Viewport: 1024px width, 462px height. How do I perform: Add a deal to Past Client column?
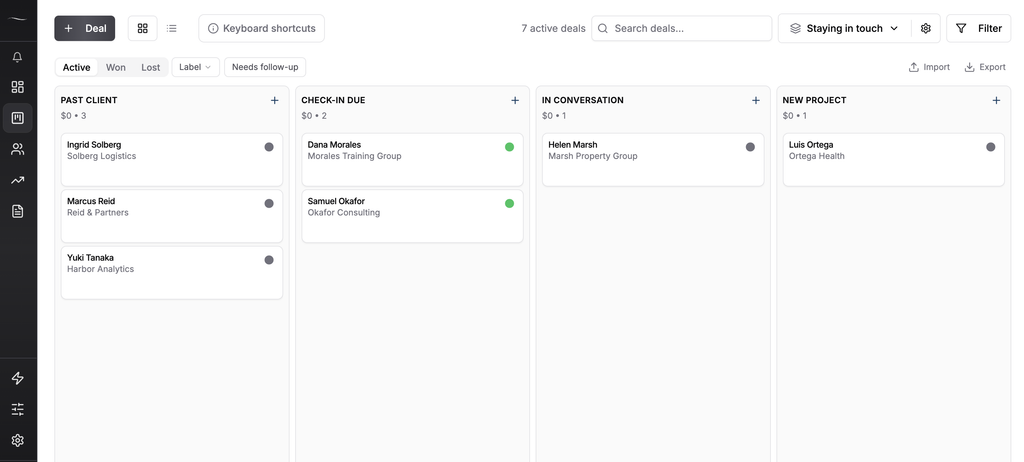tap(274, 100)
